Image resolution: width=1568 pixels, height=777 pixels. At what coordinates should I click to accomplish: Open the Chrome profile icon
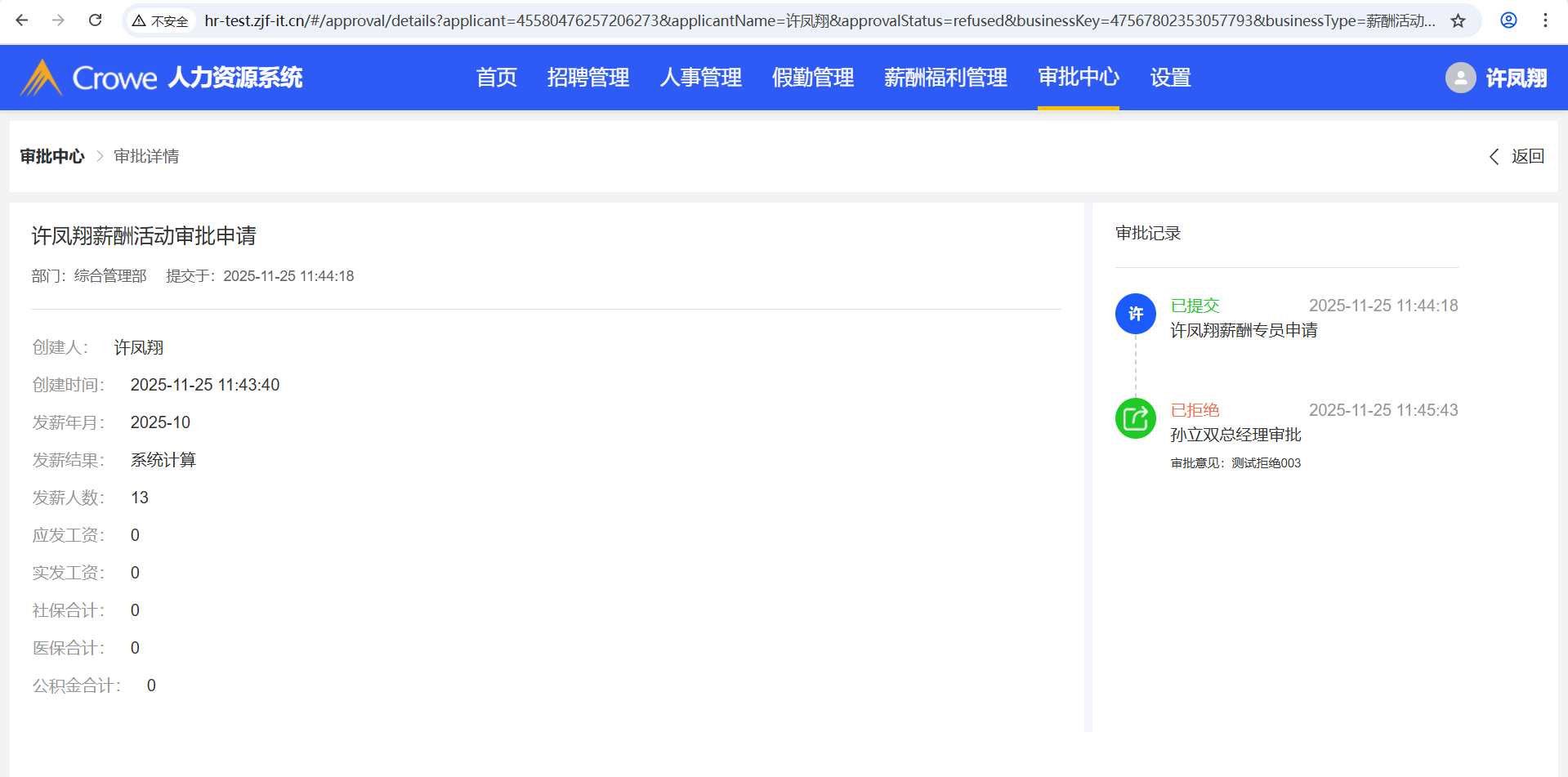click(1508, 20)
